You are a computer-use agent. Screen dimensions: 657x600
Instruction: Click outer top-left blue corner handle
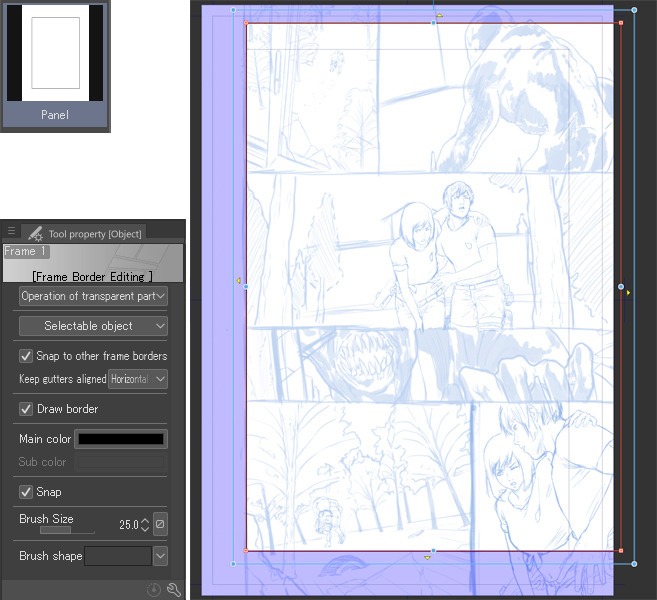pyautogui.click(x=233, y=10)
